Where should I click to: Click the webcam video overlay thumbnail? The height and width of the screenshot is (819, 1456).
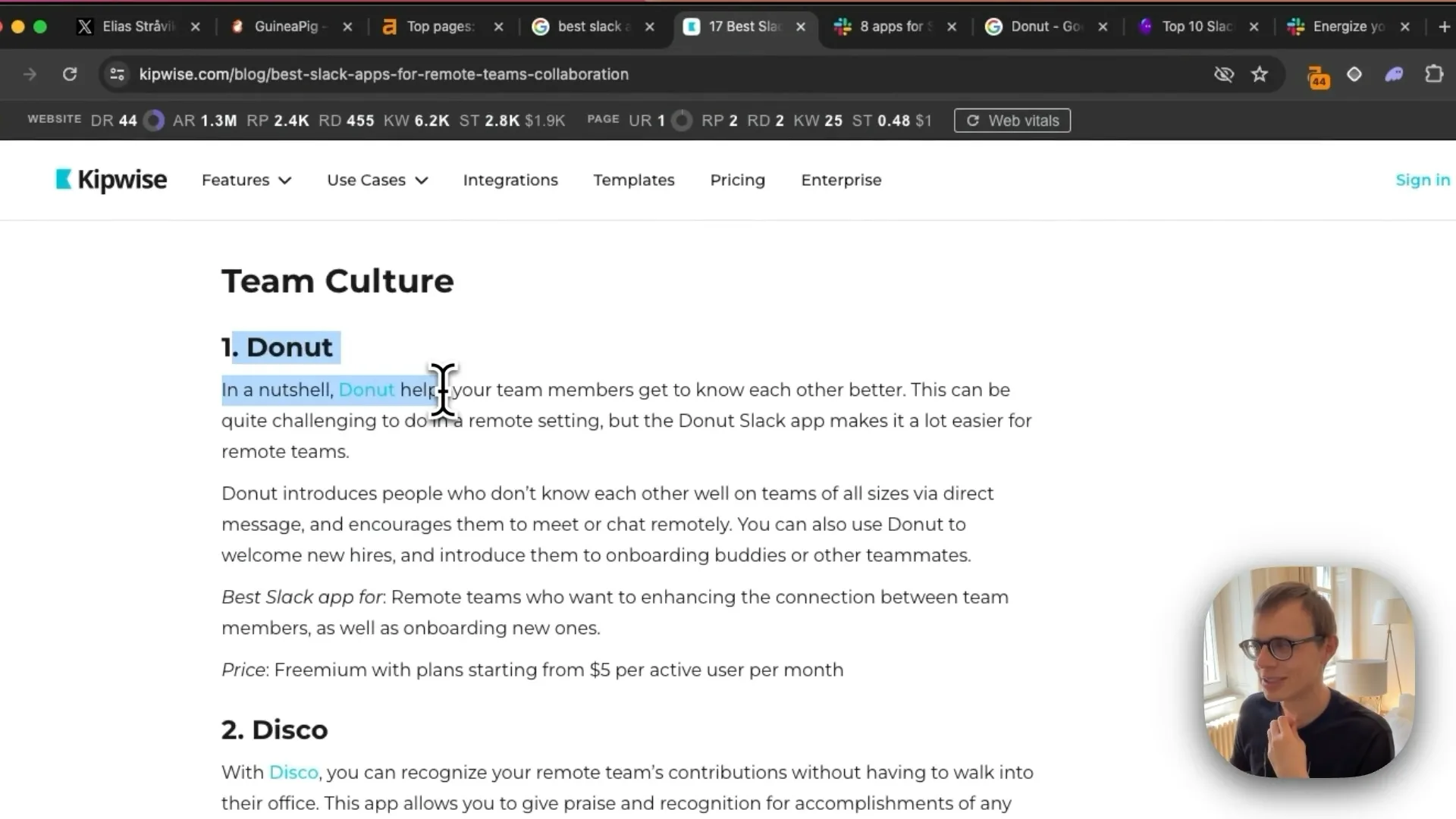[1309, 672]
